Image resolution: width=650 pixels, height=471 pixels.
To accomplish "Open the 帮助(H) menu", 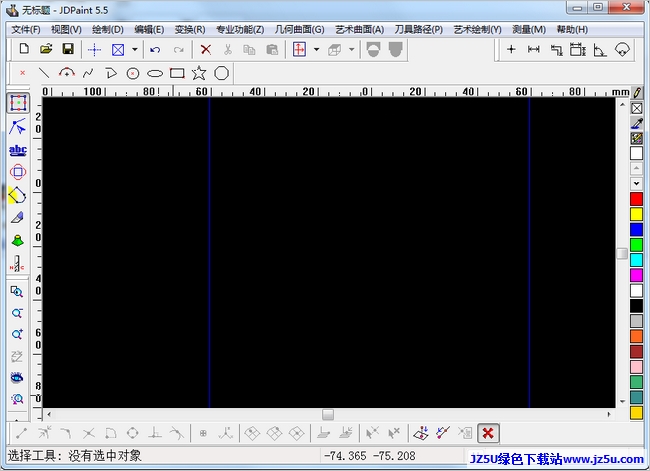I will coord(572,30).
